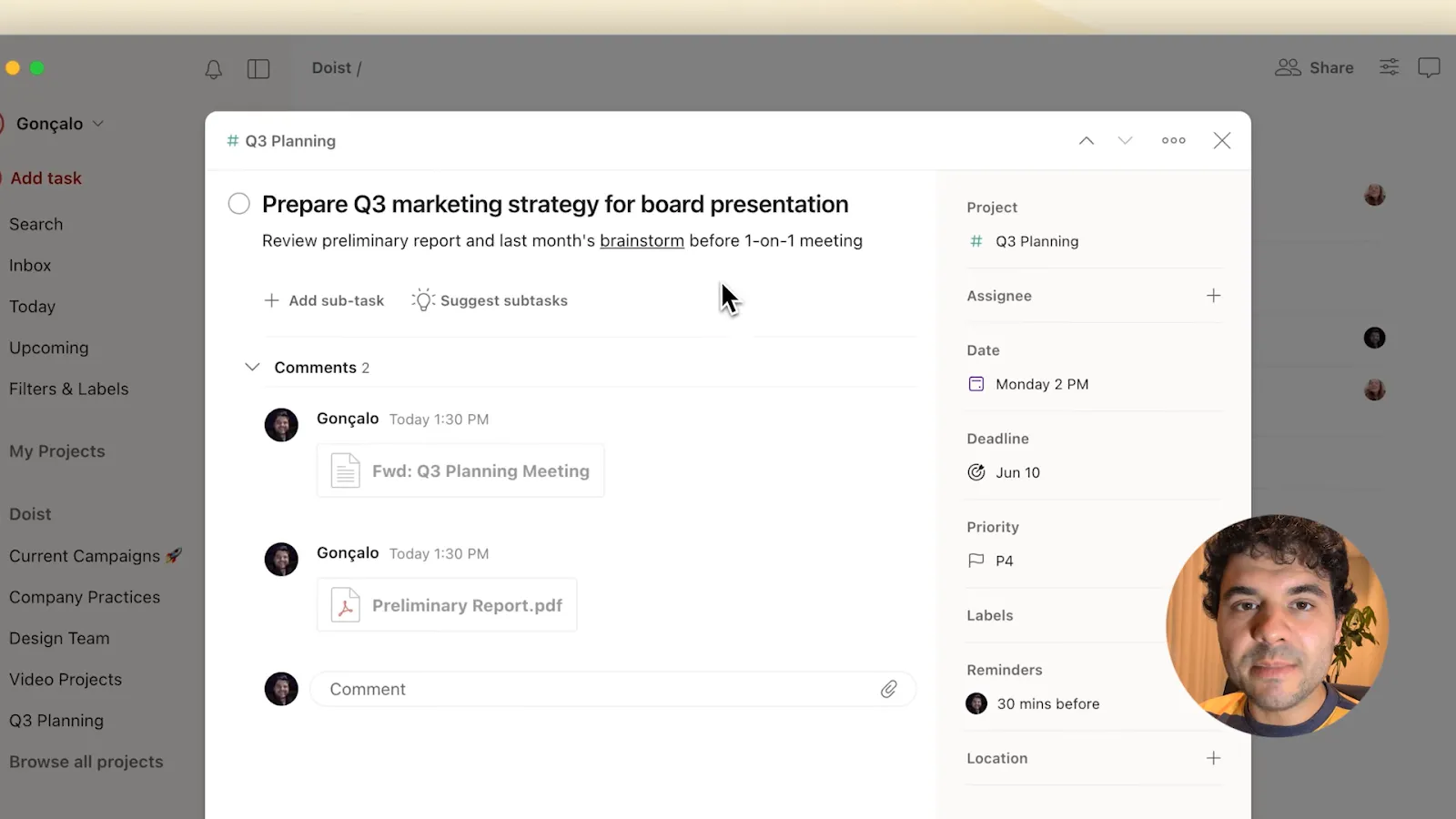Change the Q3 Planning project field
The image size is (1456, 819).
click(1036, 241)
